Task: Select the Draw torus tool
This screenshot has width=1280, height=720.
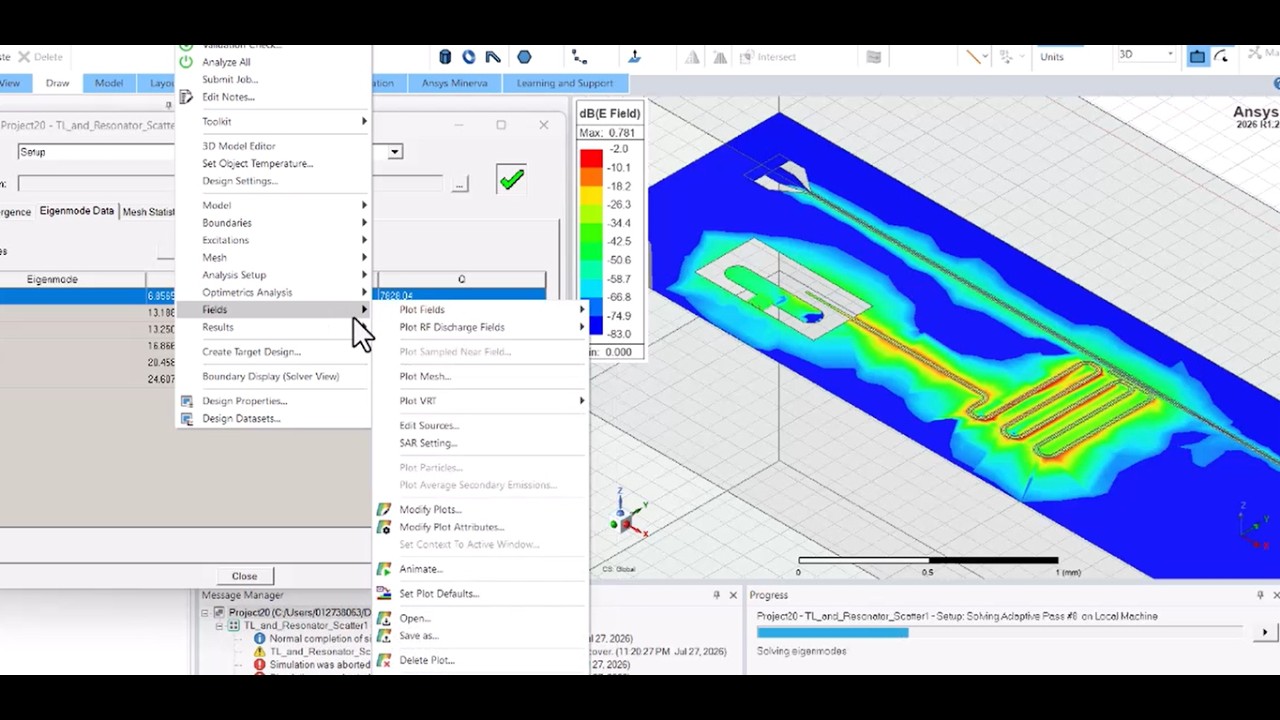Action: click(x=468, y=57)
